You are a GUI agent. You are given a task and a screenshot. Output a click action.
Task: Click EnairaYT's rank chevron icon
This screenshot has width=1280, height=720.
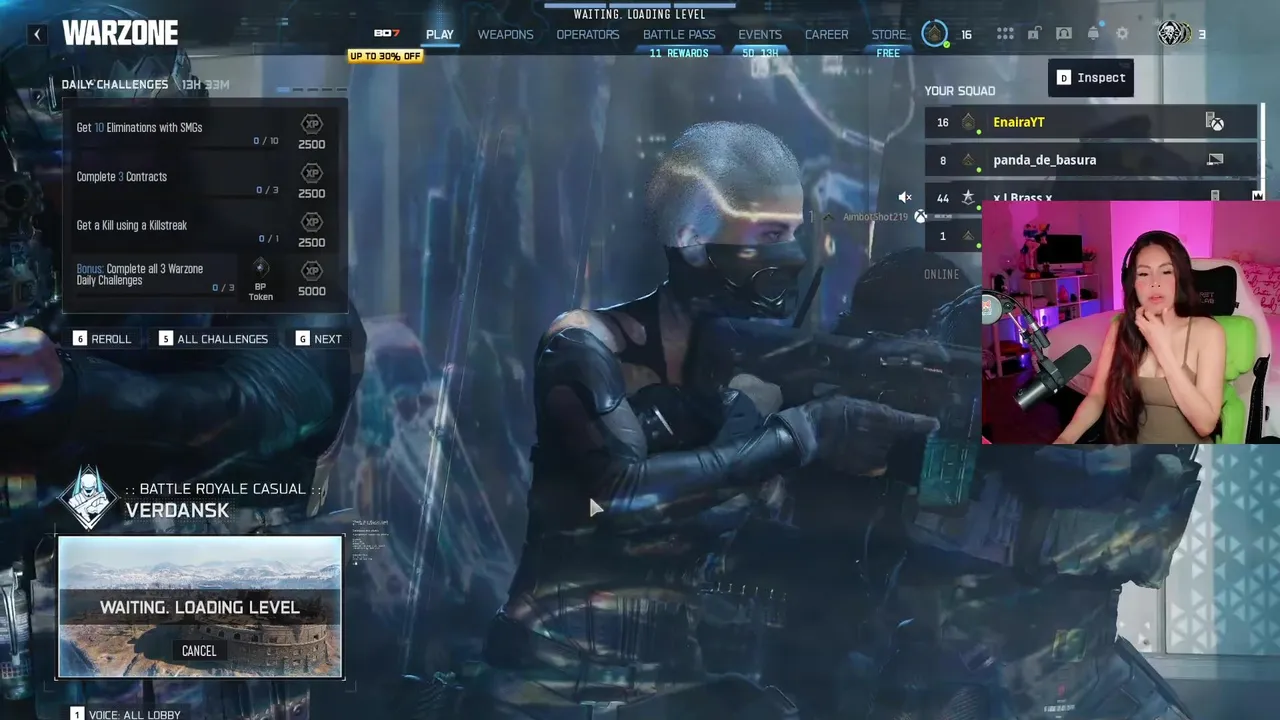(x=968, y=122)
